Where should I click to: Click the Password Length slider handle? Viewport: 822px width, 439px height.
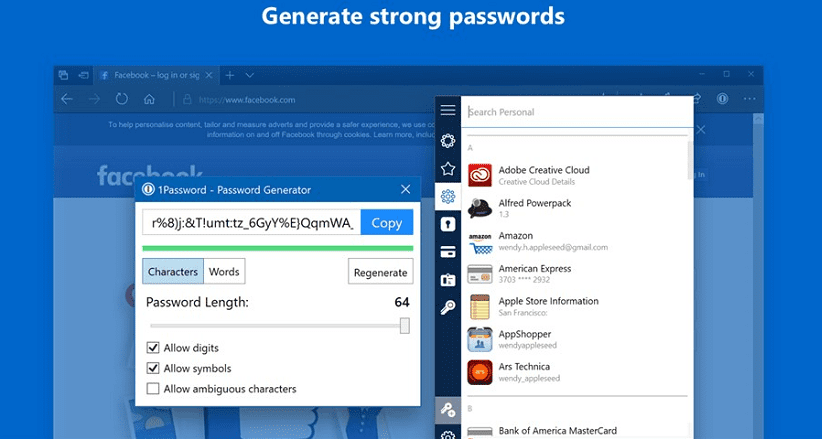(x=405, y=325)
